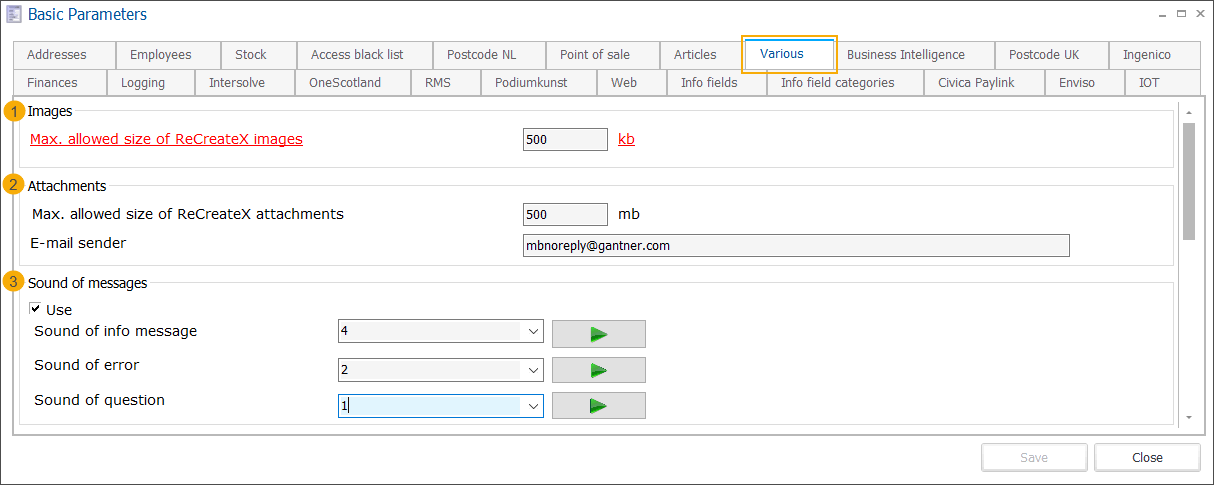Expand the Sound of info message dropdown
The width and height of the screenshot is (1214, 485).
click(x=531, y=333)
